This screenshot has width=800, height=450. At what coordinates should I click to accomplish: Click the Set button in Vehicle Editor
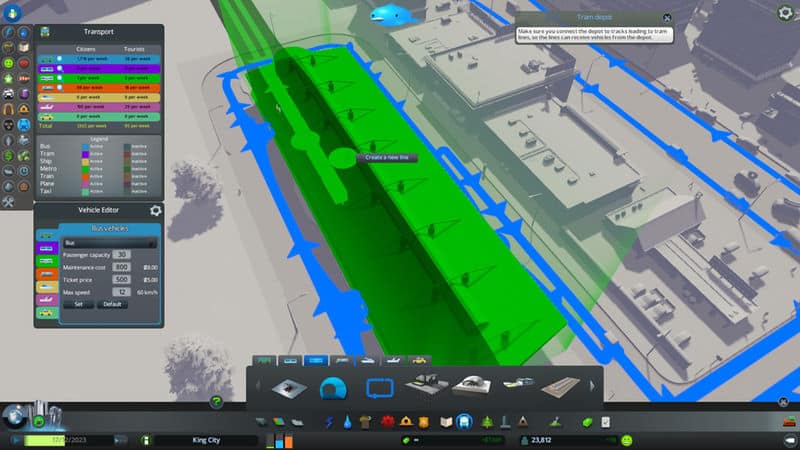coord(79,304)
